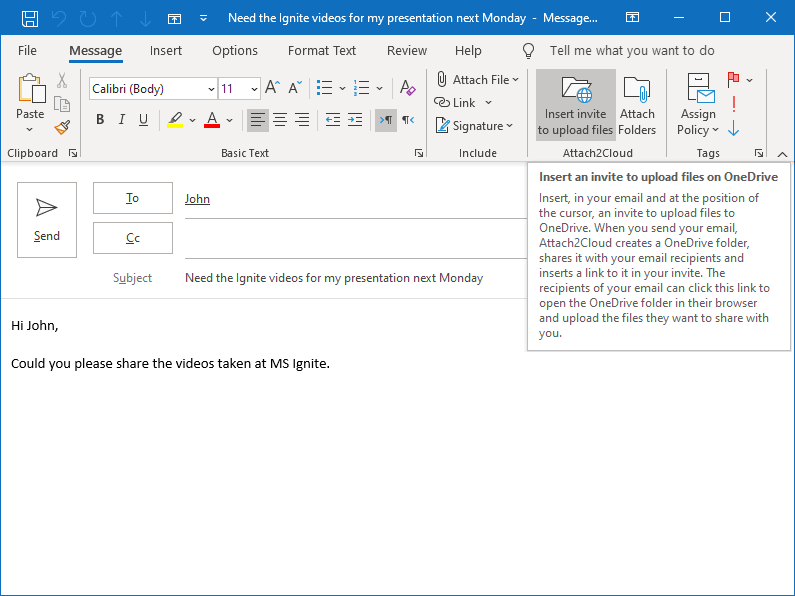The height and width of the screenshot is (596, 795).
Task: Open the Paste options arrow
Action: pos(30,130)
